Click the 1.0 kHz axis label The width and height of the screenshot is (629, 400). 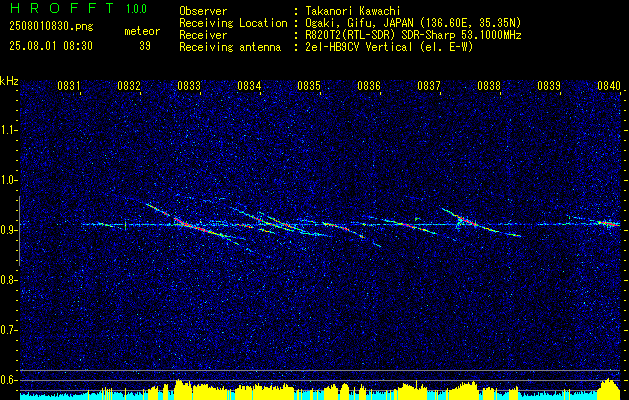(x=8, y=180)
